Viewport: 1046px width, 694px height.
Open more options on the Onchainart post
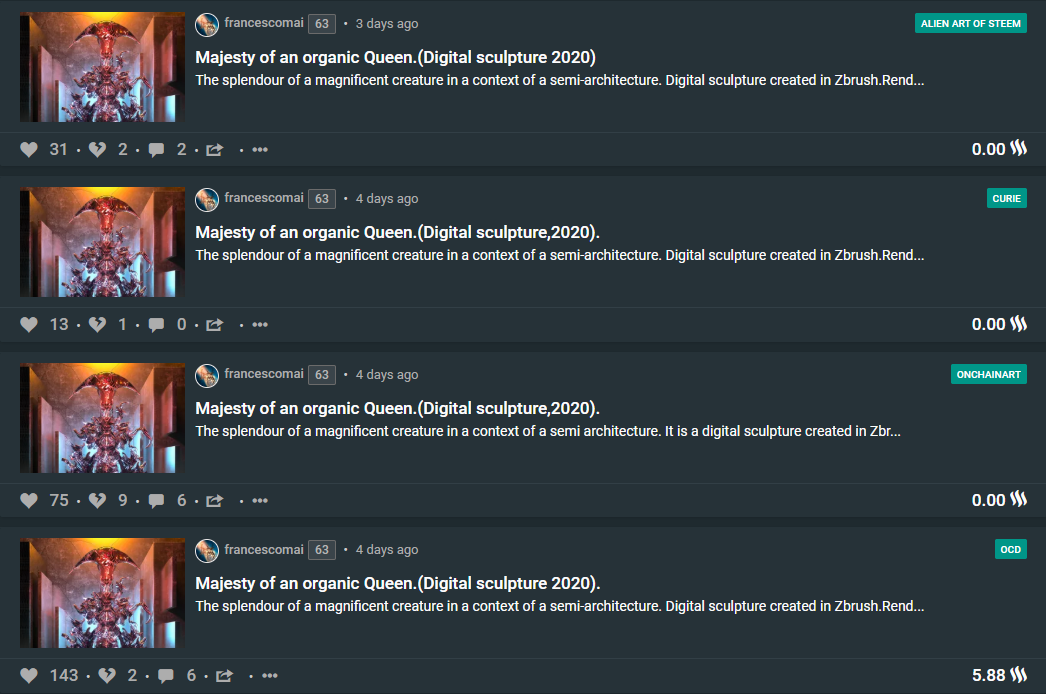260,500
